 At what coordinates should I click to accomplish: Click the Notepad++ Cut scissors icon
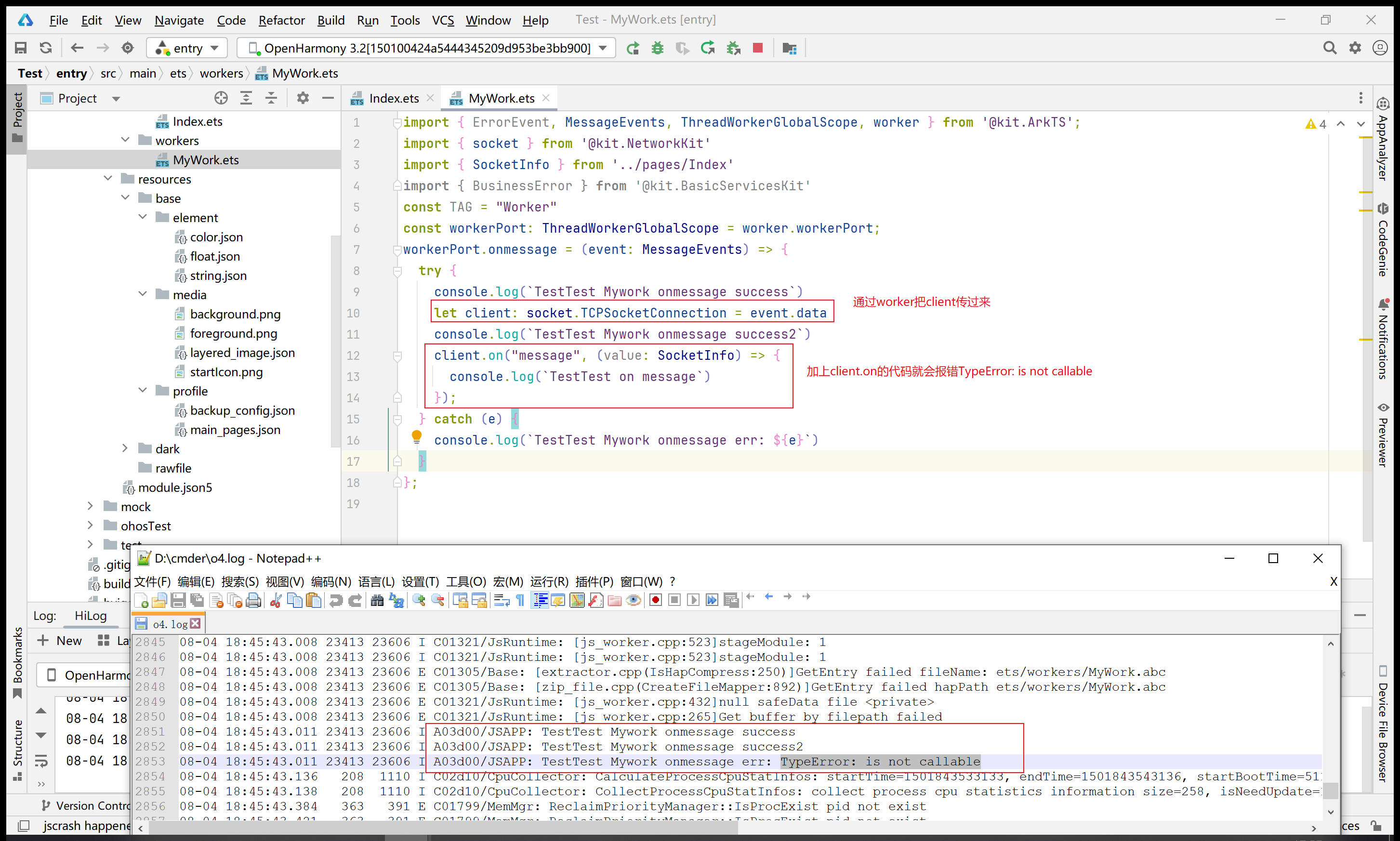tap(276, 600)
